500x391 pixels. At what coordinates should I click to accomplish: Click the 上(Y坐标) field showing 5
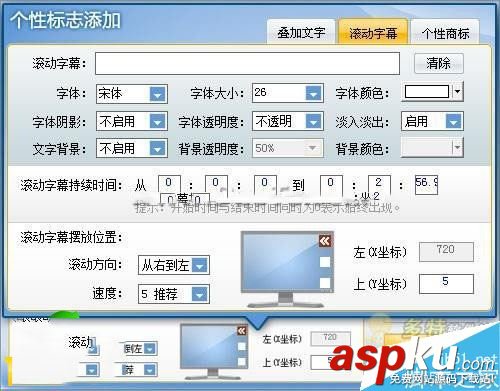(x=446, y=284)
